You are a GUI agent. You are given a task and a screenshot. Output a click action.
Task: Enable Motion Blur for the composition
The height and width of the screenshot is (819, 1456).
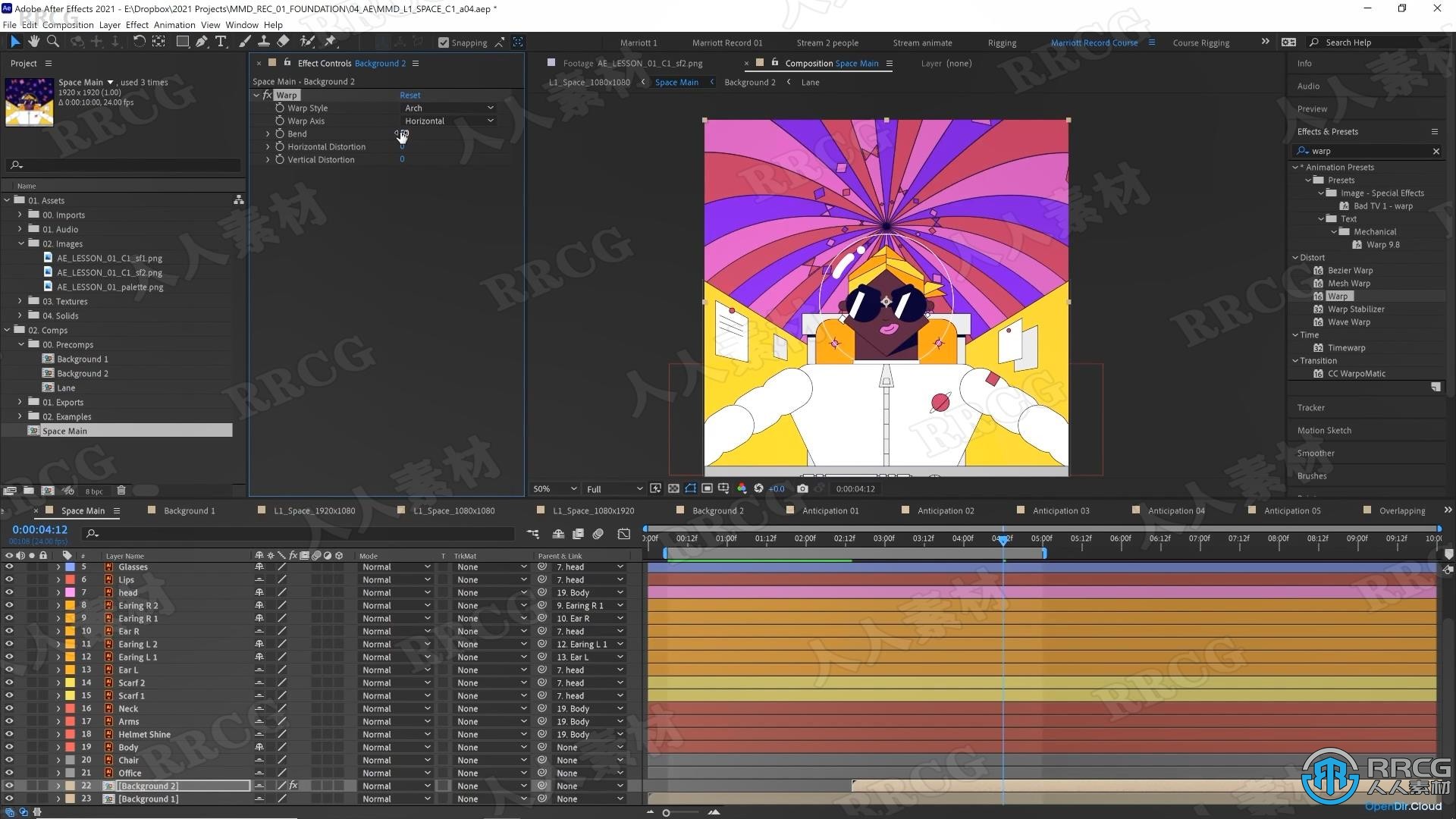(598, 534)
